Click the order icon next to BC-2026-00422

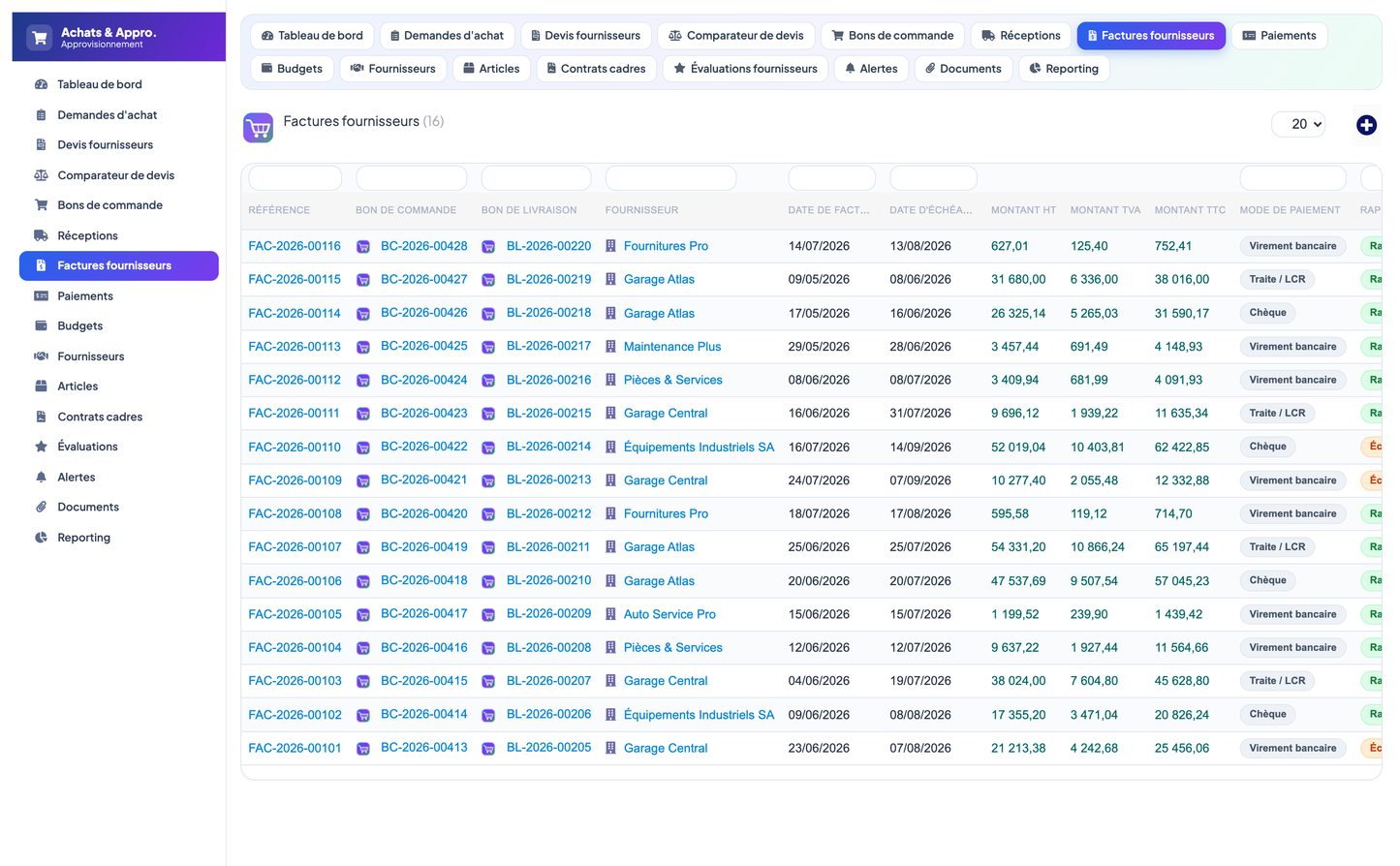(363, 448)
